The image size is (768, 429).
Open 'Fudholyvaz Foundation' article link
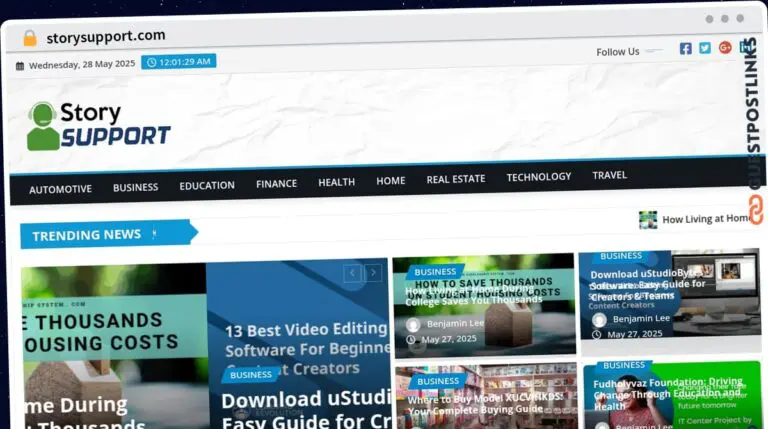tap(667, 393)
